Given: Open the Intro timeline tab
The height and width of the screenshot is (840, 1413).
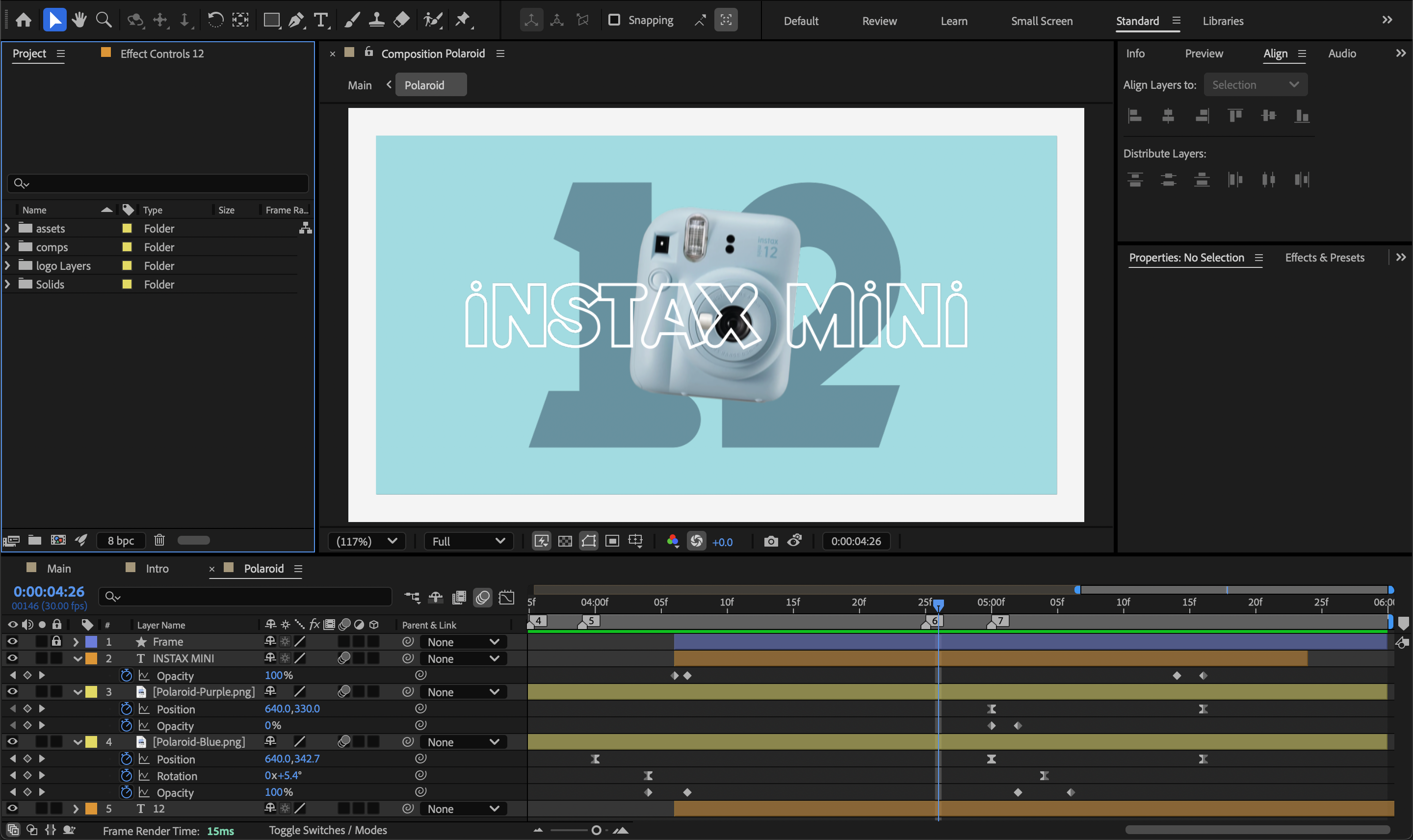Looking at the screenshot, I should pos(157,568).
